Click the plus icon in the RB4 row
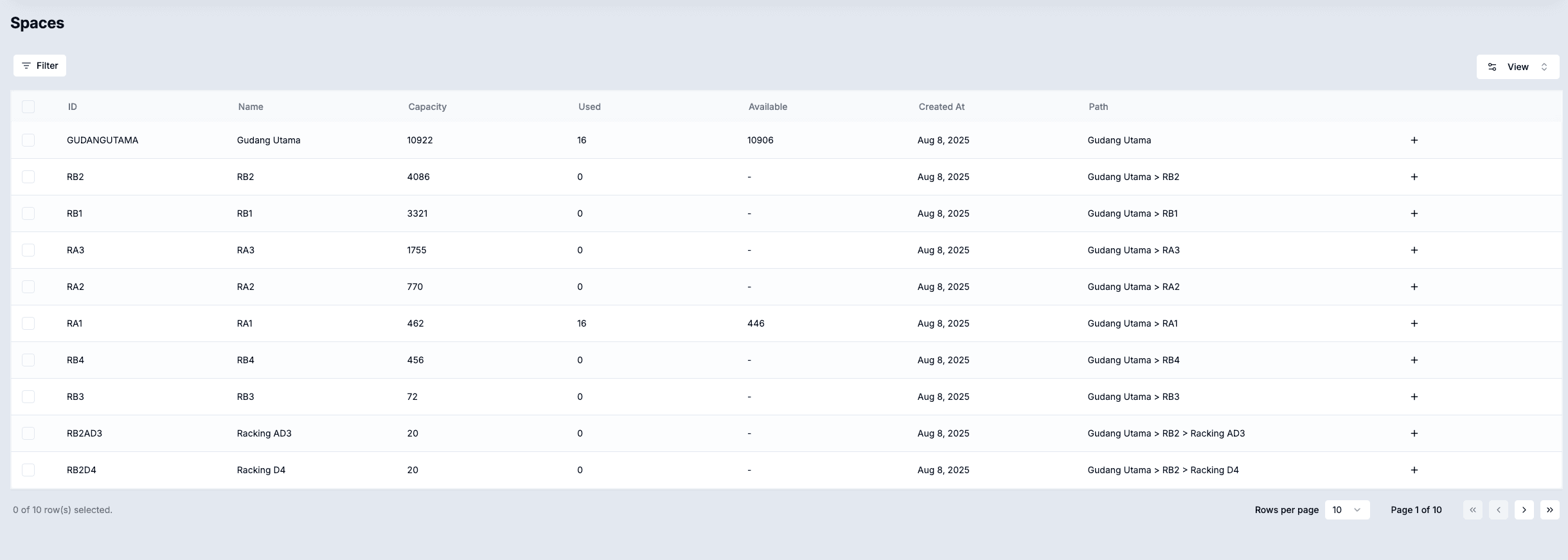1568x560 pixels. pyautogui.click(x=1414, y=360)
